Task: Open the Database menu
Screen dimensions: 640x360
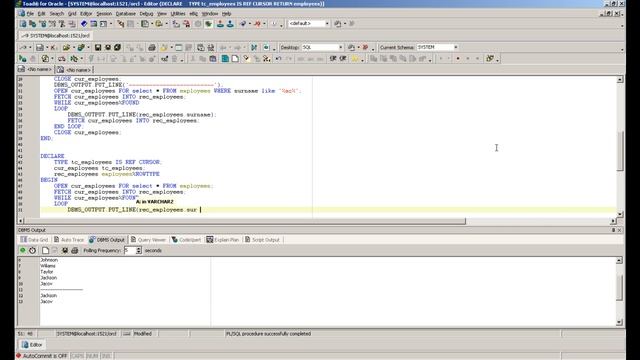Action: coord(125,13)
